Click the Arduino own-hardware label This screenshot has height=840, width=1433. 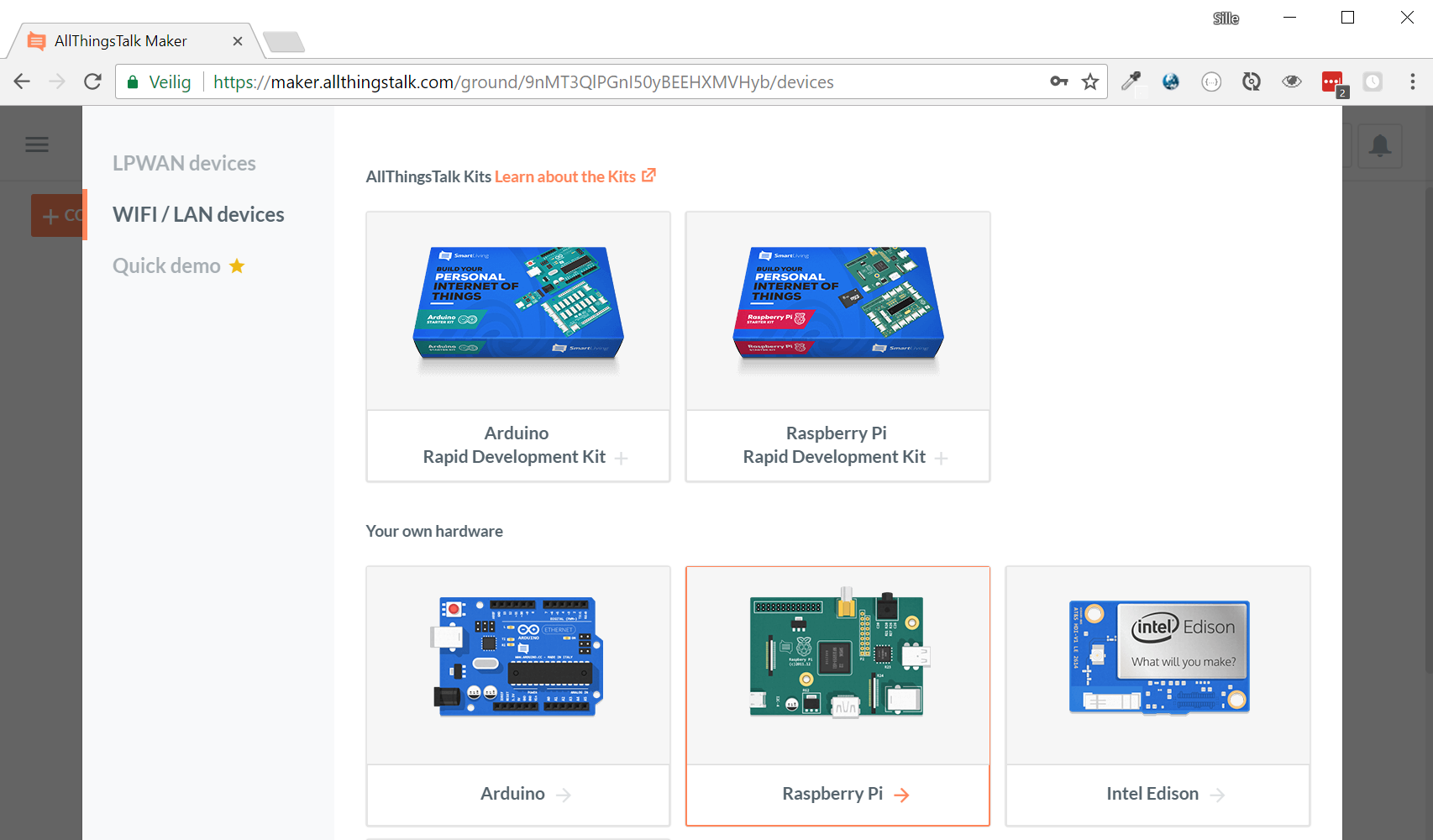tap(512, 794)
